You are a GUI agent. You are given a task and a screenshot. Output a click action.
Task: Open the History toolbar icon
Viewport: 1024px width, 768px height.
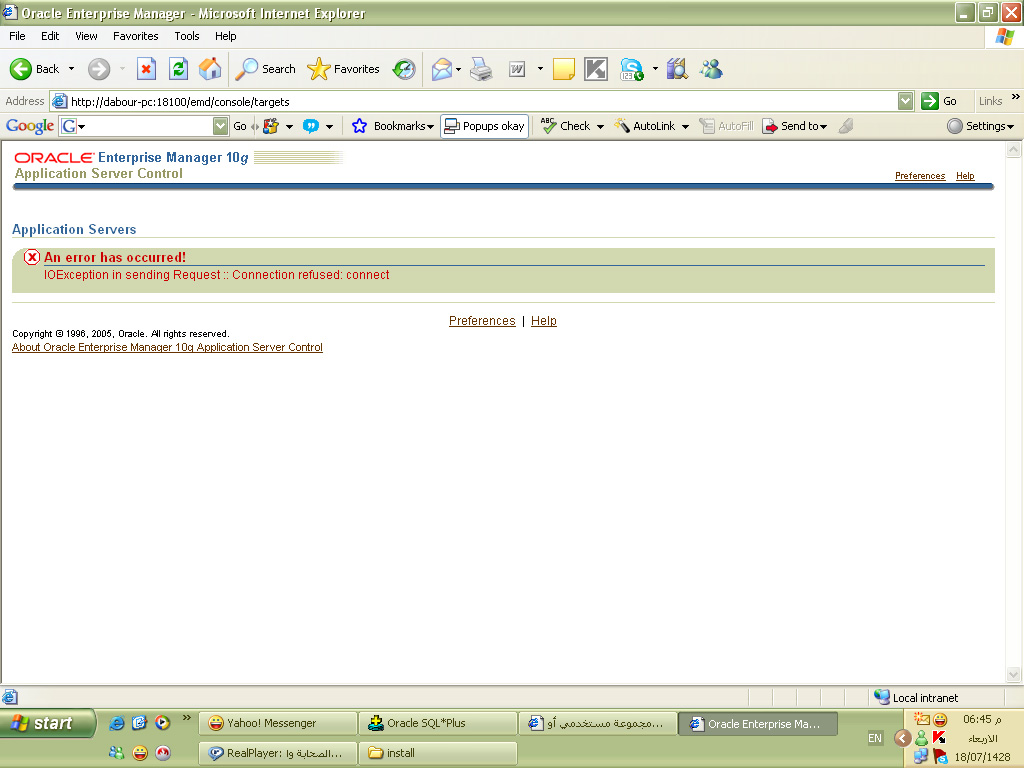click(404, 69)
